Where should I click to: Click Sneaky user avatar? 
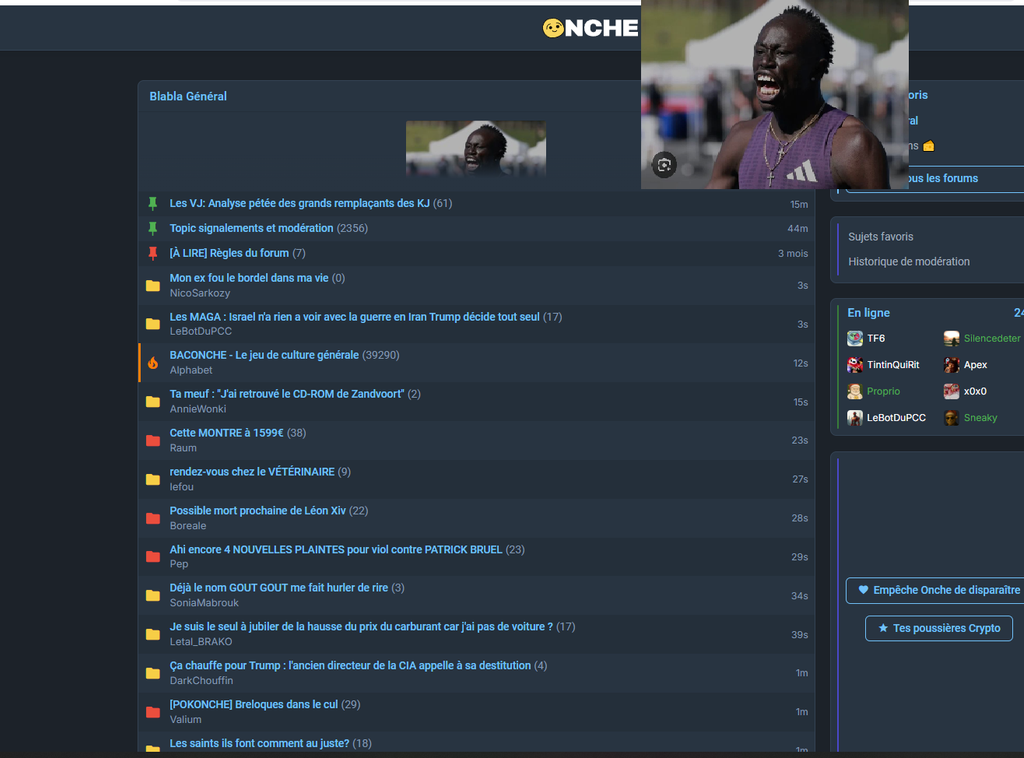pos(952,418)
